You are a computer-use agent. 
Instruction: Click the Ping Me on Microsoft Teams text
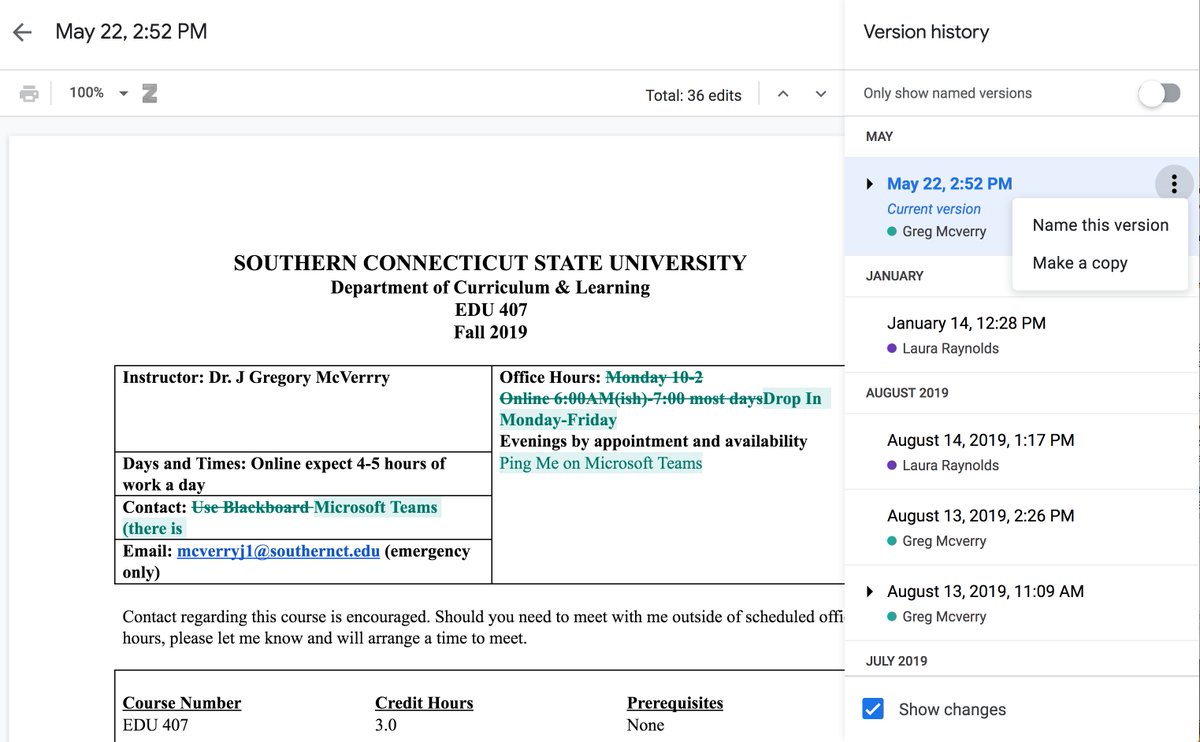click(601, 463)
